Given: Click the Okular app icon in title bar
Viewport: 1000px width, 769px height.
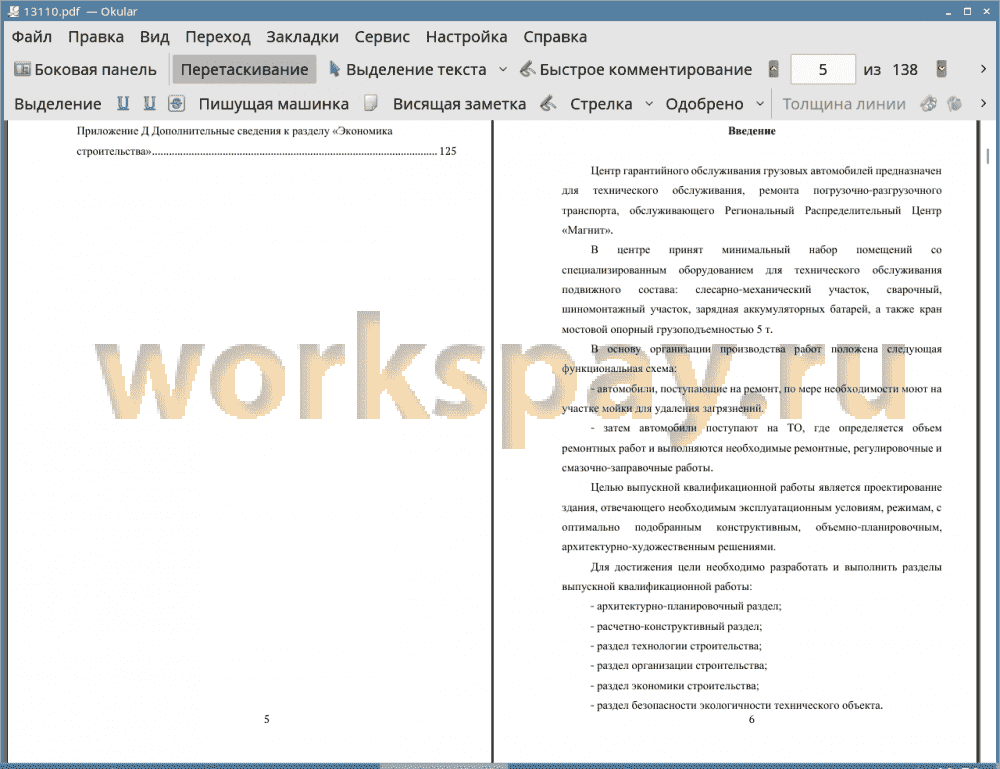Looking at the screenshot, I should click(x=13, y=11).
